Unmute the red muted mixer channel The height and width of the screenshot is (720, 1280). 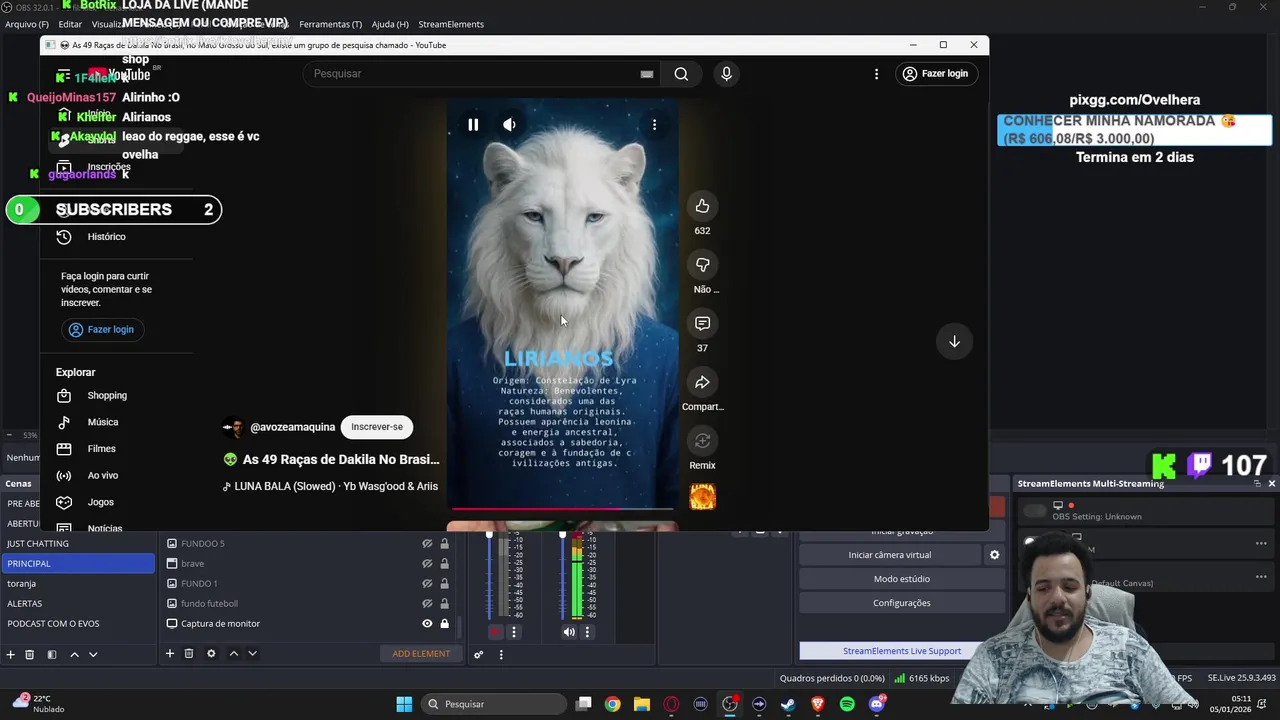click(496, 632)
